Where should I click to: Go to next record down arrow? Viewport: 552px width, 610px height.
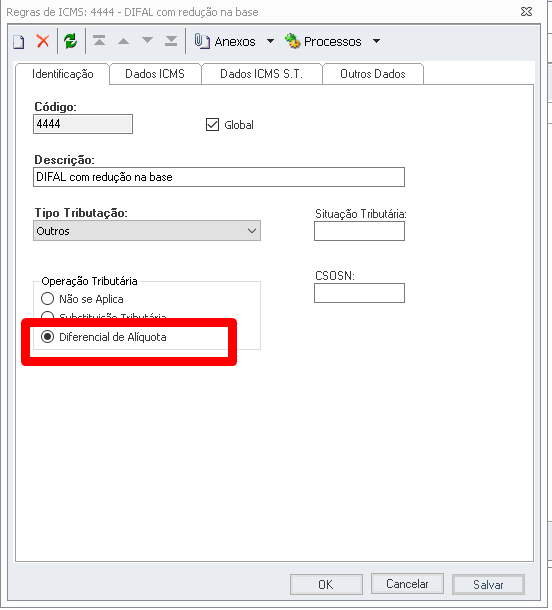click(x=147, y=40)
